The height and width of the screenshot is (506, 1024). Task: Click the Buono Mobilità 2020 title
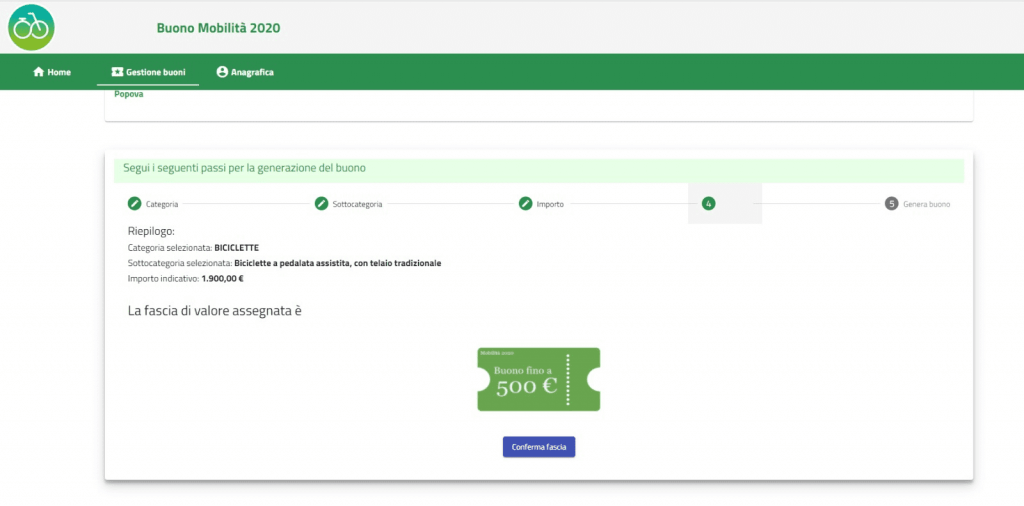point(218,28)
